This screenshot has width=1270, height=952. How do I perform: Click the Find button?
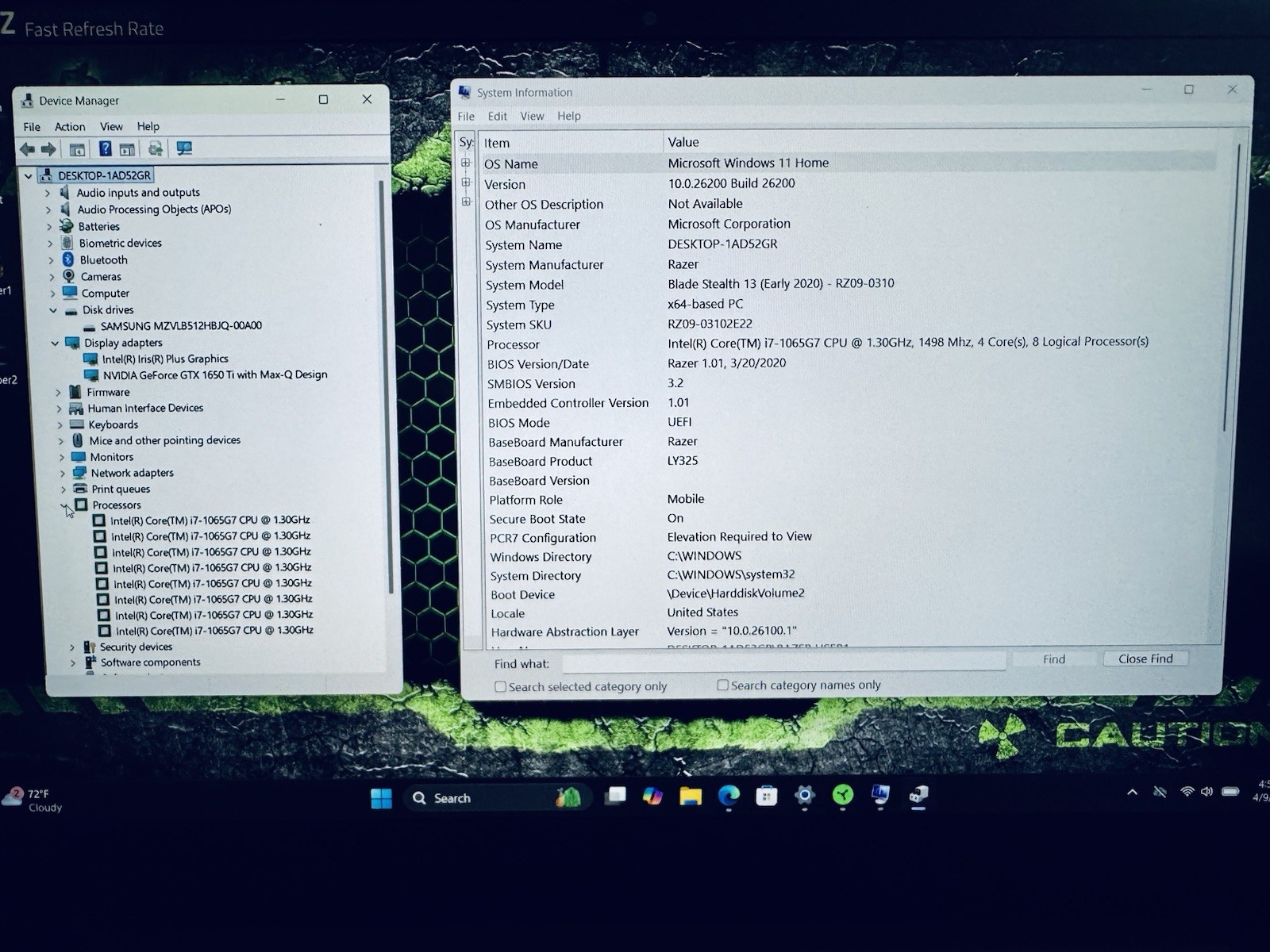(1054, 659)
